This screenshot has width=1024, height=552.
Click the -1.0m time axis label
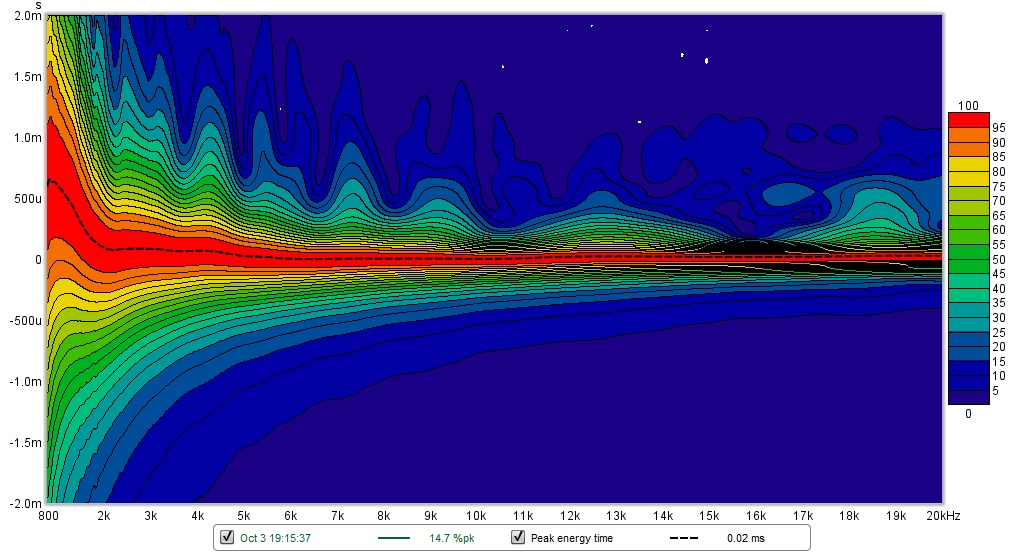pyautogui.click(x=26, y=382)
